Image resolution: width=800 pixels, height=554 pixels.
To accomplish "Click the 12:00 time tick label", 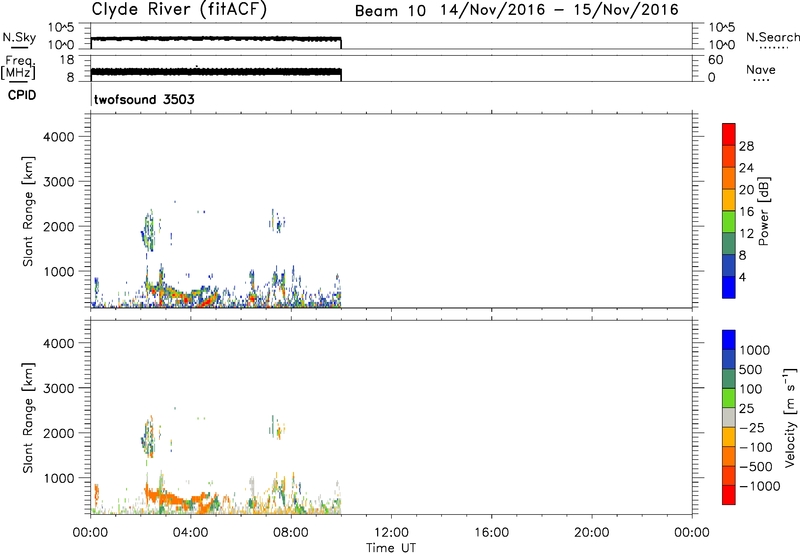I will [391, 533].
